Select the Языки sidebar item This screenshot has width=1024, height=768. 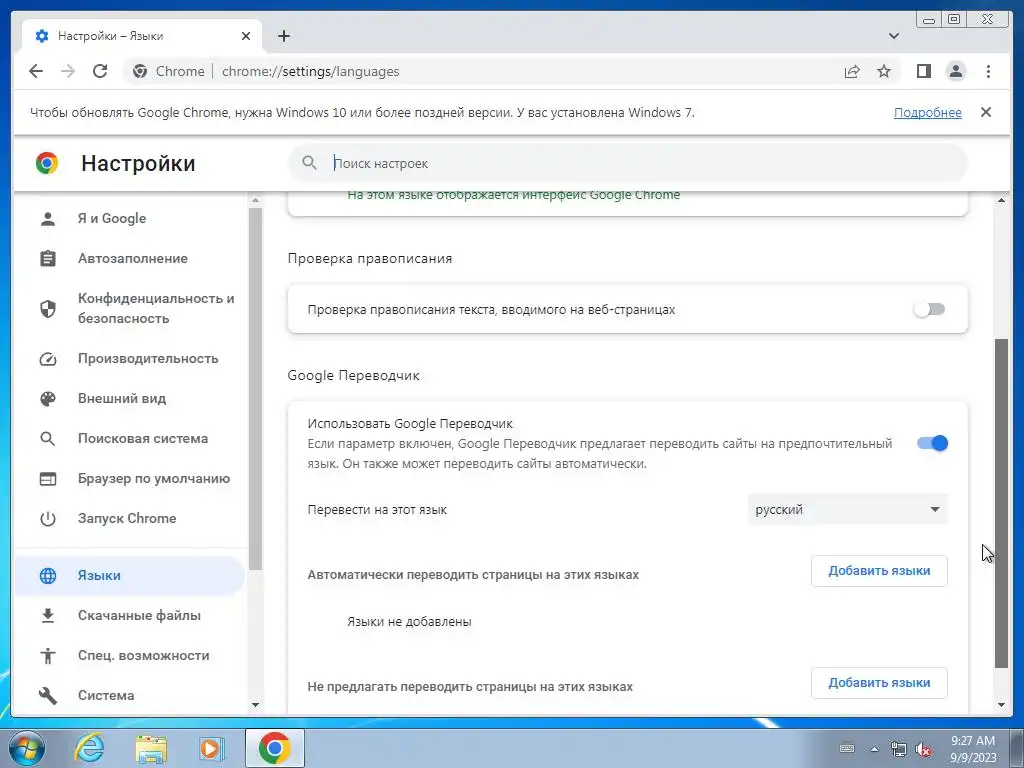pyautogui.click(x=129, y=575)
